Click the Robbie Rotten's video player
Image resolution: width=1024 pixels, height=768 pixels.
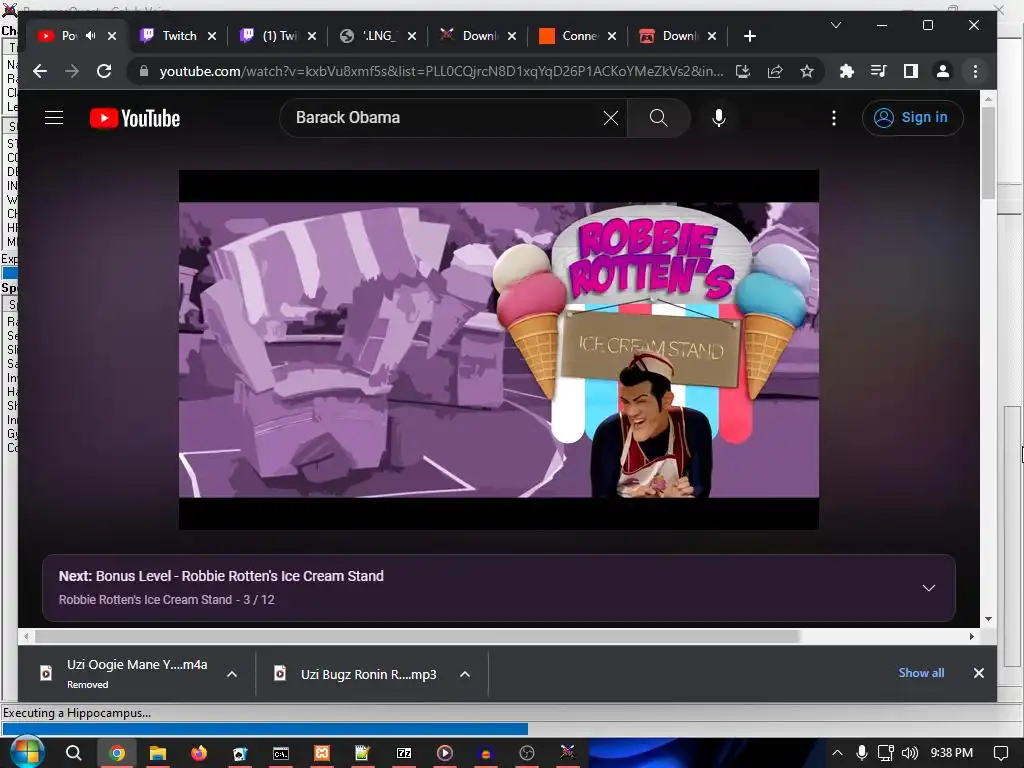tap(499, 349)
